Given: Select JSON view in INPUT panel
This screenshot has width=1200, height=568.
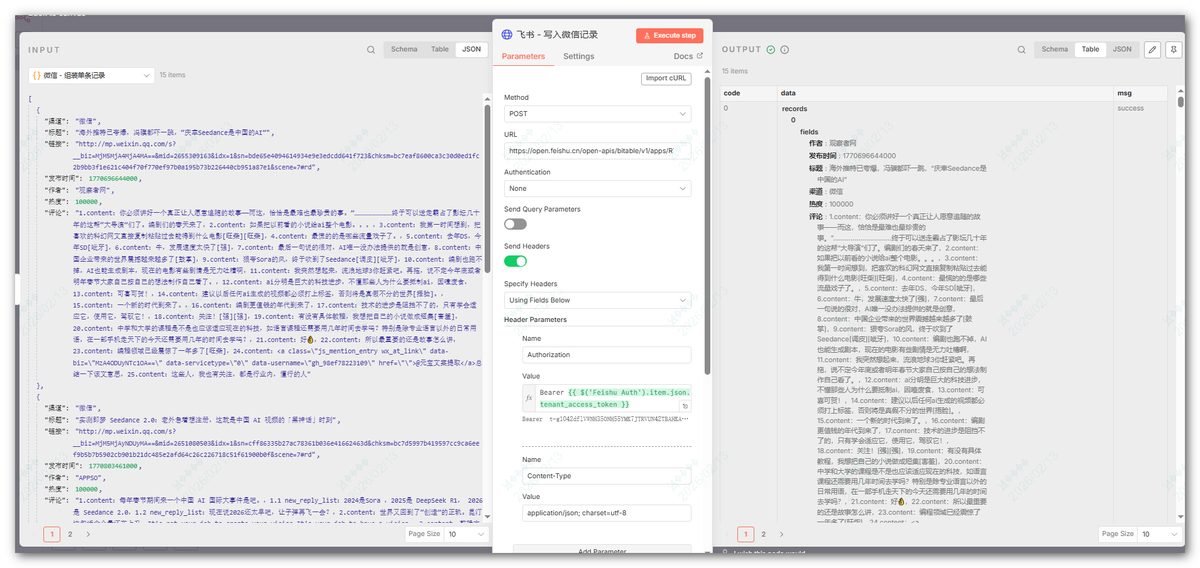Looking at the screenshot, I should [470, 49].
